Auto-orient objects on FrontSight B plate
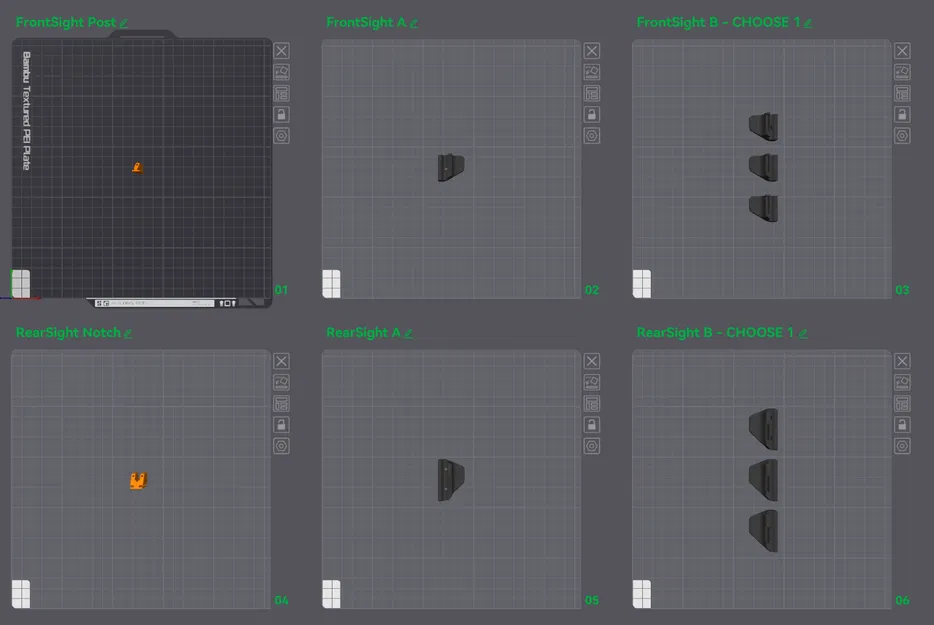The width and height of the screenshot is (934, 625). (902, 72)
